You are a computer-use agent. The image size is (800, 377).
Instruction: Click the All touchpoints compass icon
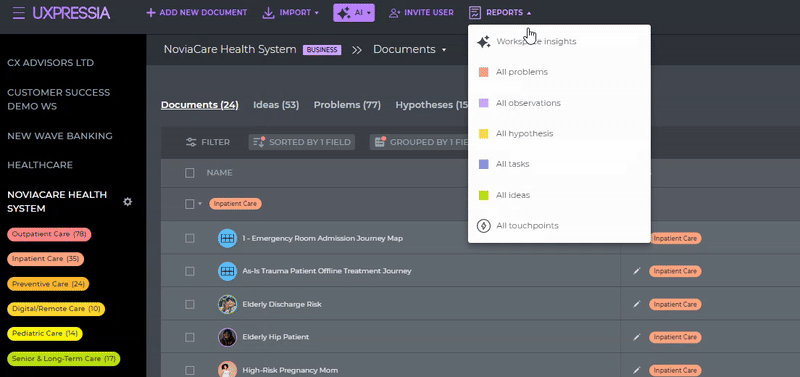pyautogui.click(x=484, y=225)
